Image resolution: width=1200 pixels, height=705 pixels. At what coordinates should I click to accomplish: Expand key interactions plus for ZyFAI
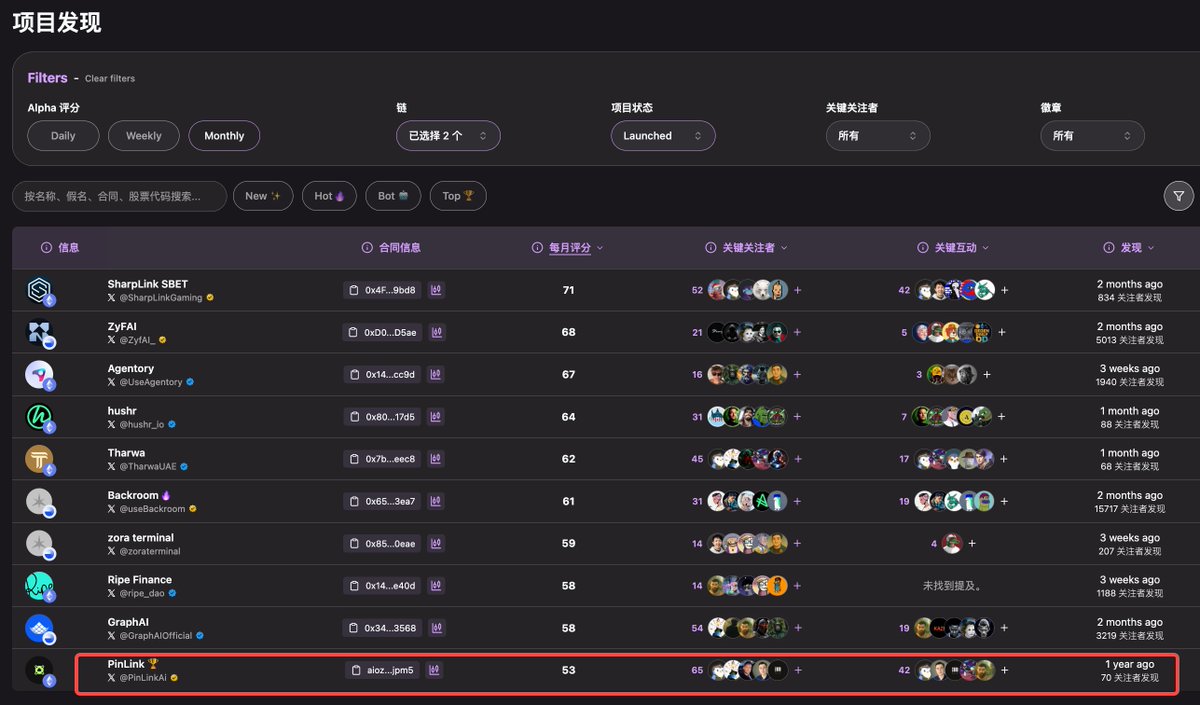coord(1002,332)
